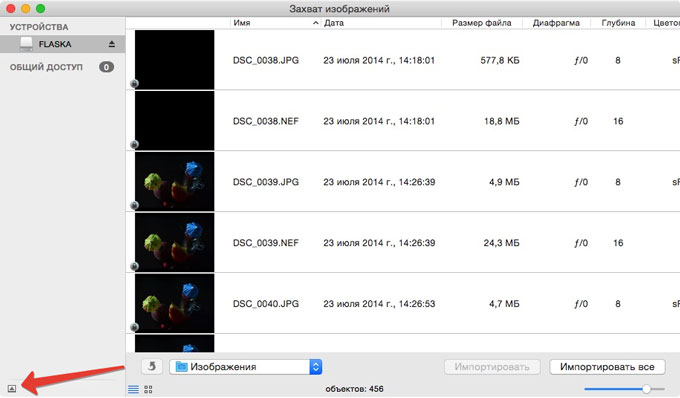Sort by Размер файла column
Image resolution: width=680 pixels, height=398 pixels.
pyautogui.click(x=481, y=23)
